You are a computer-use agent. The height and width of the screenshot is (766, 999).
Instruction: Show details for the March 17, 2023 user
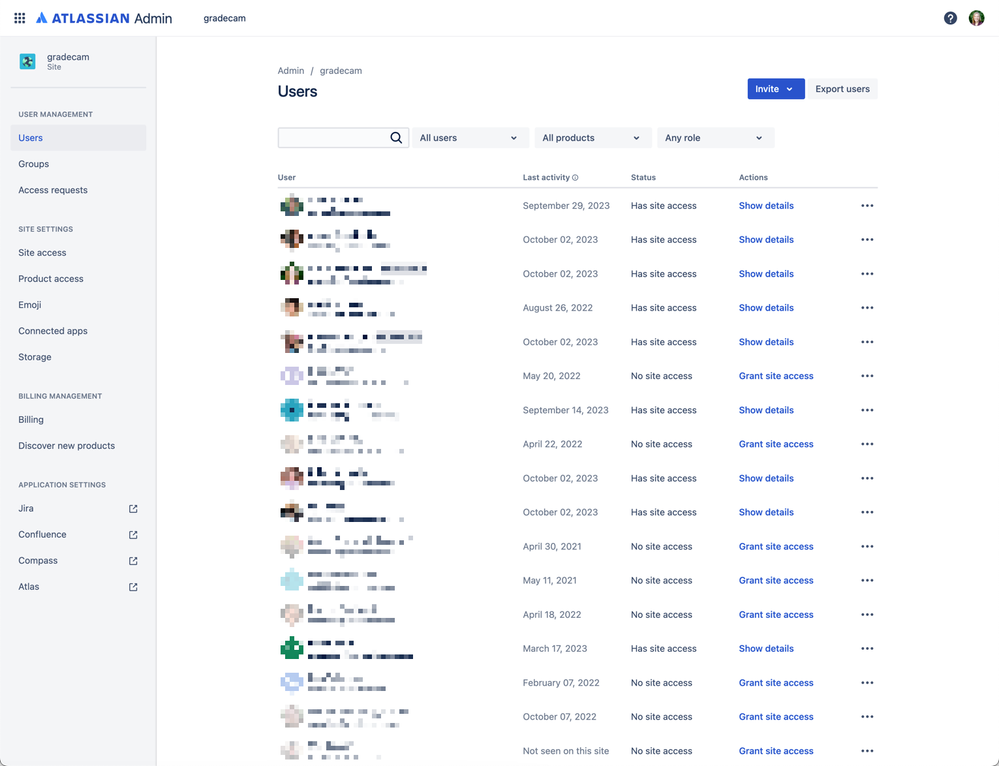(x=766, y=649)
